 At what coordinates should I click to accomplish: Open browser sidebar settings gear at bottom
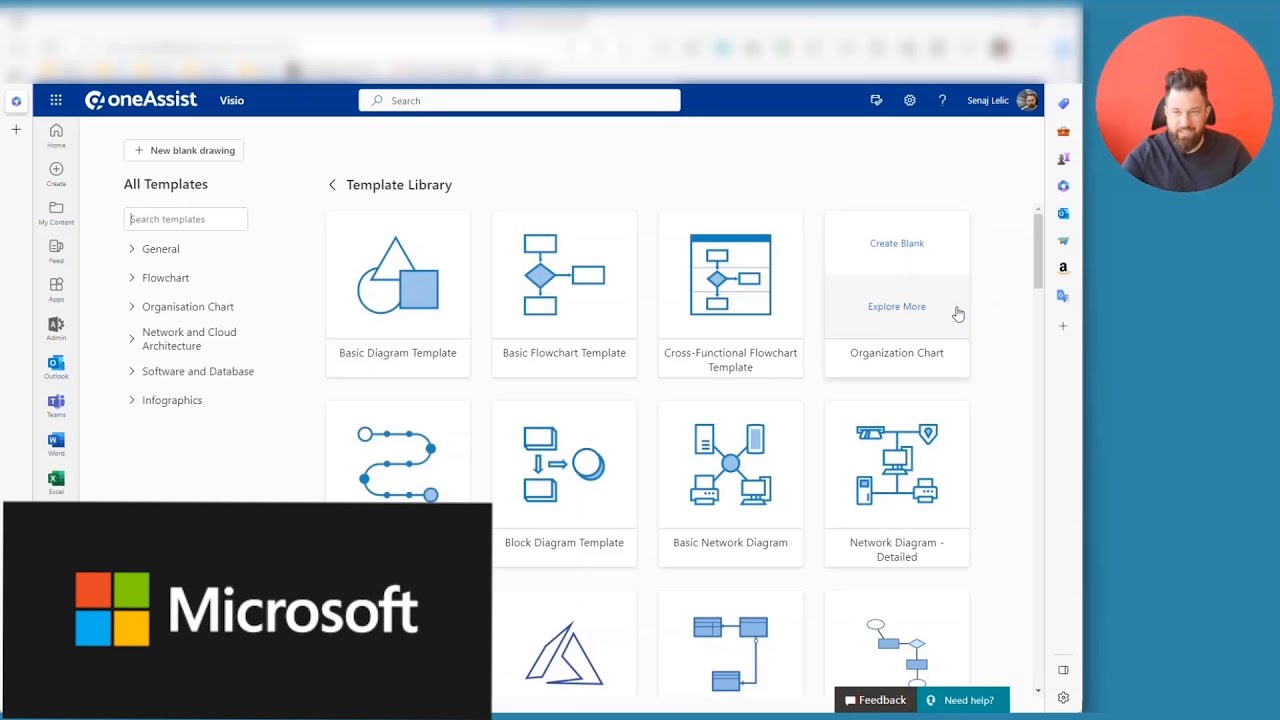coord(1063,698)
